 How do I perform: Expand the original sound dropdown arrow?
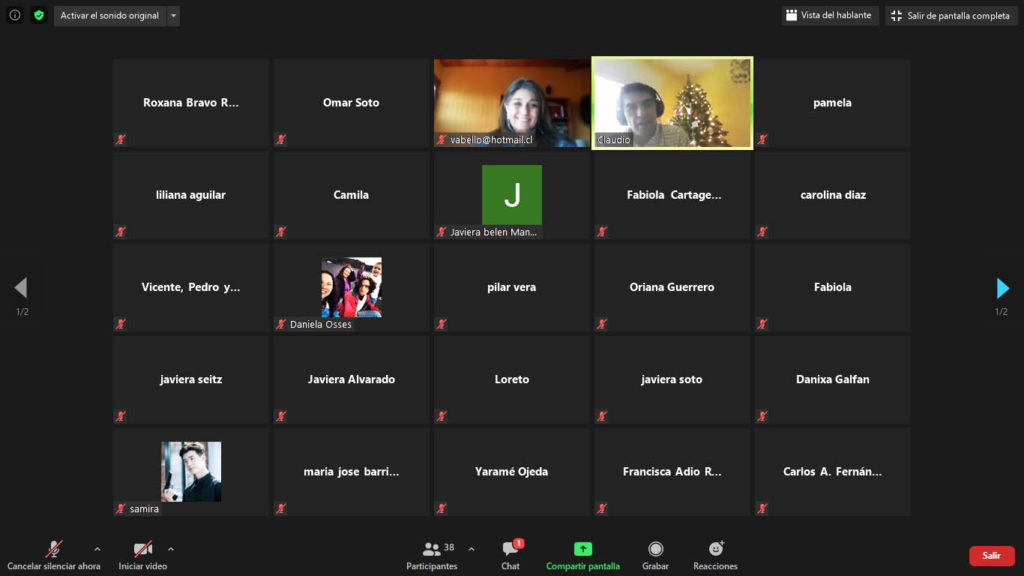tap(173, 16)
